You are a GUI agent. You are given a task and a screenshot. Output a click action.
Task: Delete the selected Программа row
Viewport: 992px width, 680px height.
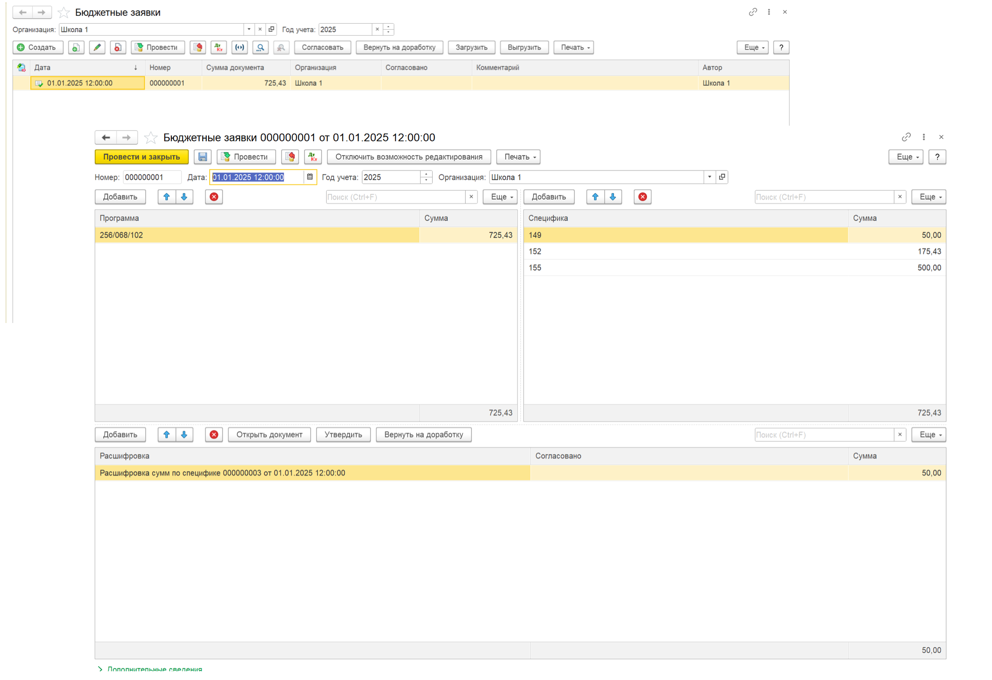click(214, 197)
